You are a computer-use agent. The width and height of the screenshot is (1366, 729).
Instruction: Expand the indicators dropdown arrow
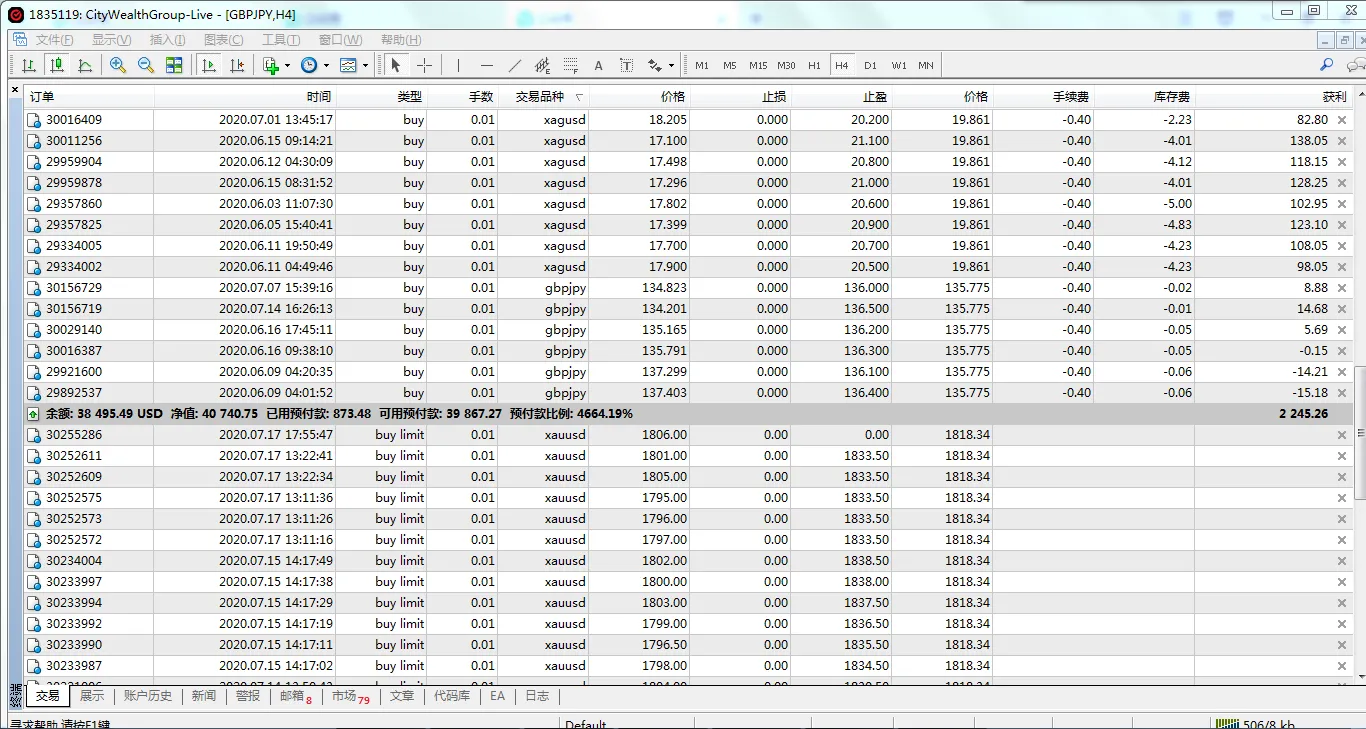[x=287, y=66]
